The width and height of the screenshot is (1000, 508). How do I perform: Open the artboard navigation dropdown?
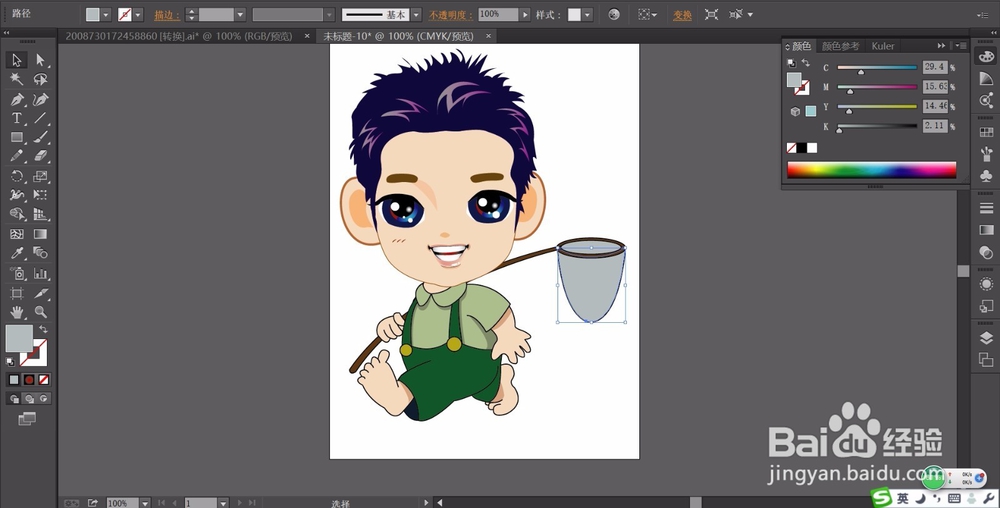[x=223, y=503]
